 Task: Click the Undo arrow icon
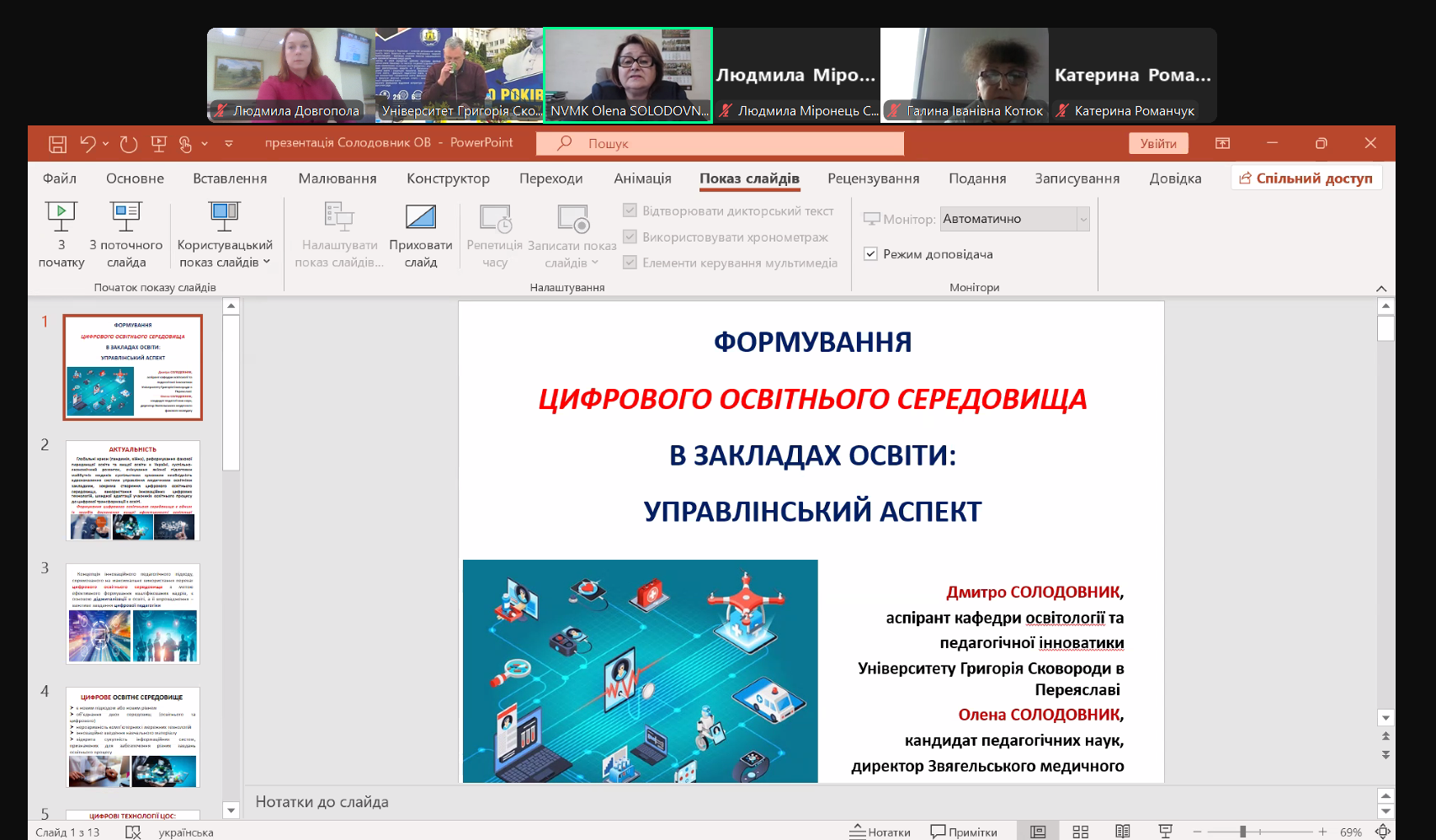coord(88,144)
